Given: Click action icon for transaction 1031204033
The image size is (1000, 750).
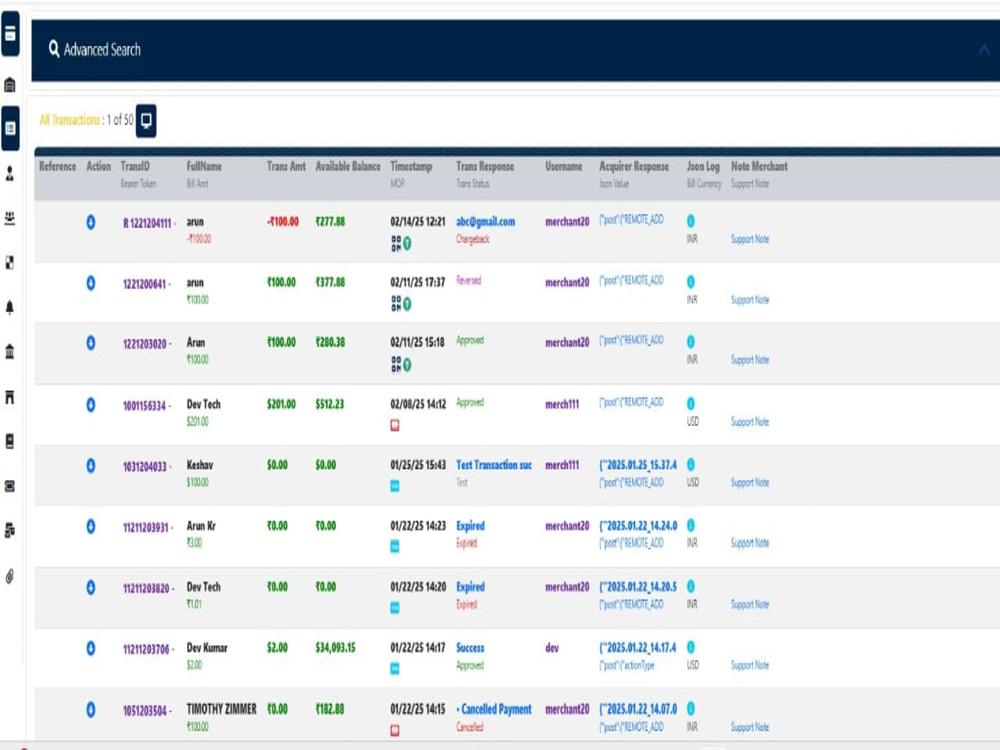Looking at the screenshot, I should [x=91, y=466].
